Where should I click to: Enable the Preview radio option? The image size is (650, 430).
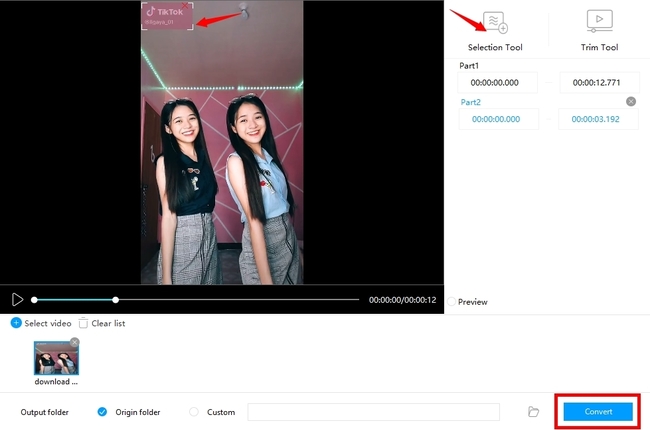pyautogui.click(x=452, y=301)
